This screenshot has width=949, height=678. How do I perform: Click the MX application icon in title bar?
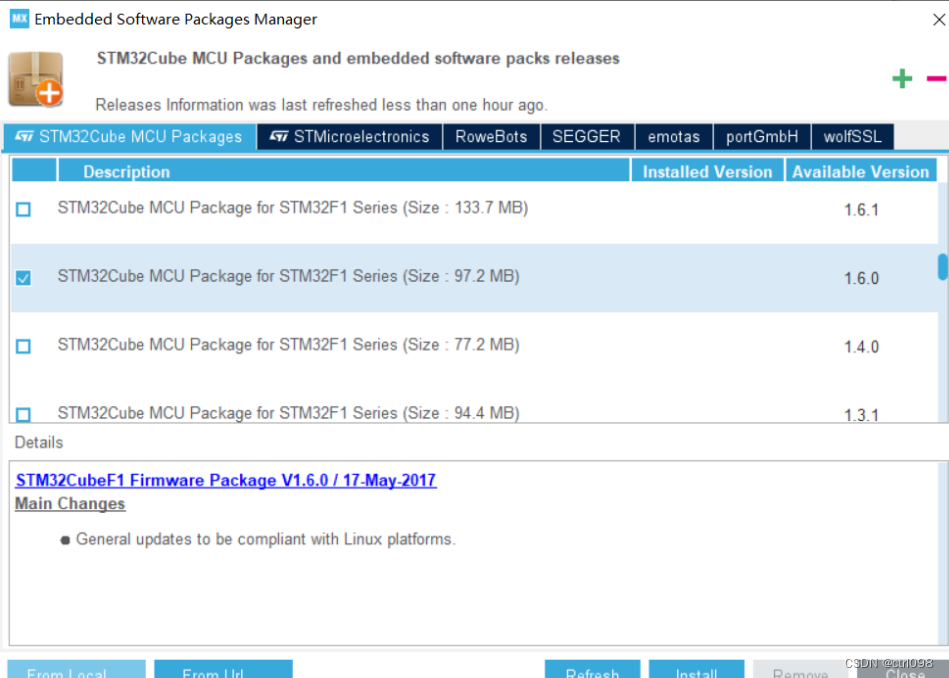[x=19, y=19]
